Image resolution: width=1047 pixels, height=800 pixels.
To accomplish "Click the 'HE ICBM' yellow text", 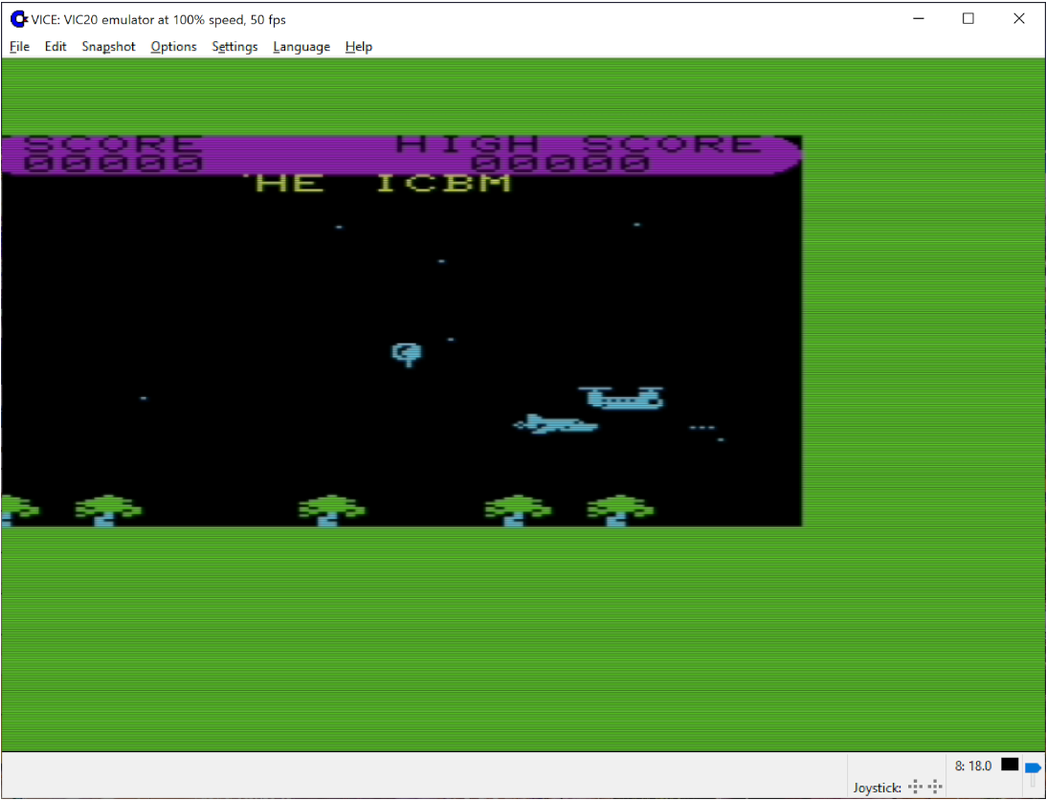I will pos(377,183).
